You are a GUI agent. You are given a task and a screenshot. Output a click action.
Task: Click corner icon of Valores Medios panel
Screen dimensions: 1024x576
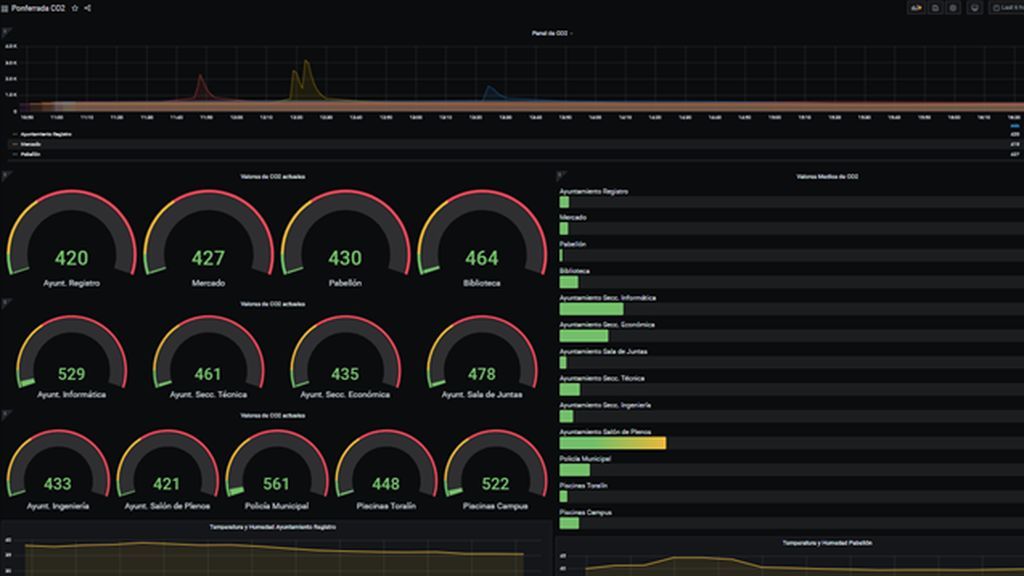point(561,176)
